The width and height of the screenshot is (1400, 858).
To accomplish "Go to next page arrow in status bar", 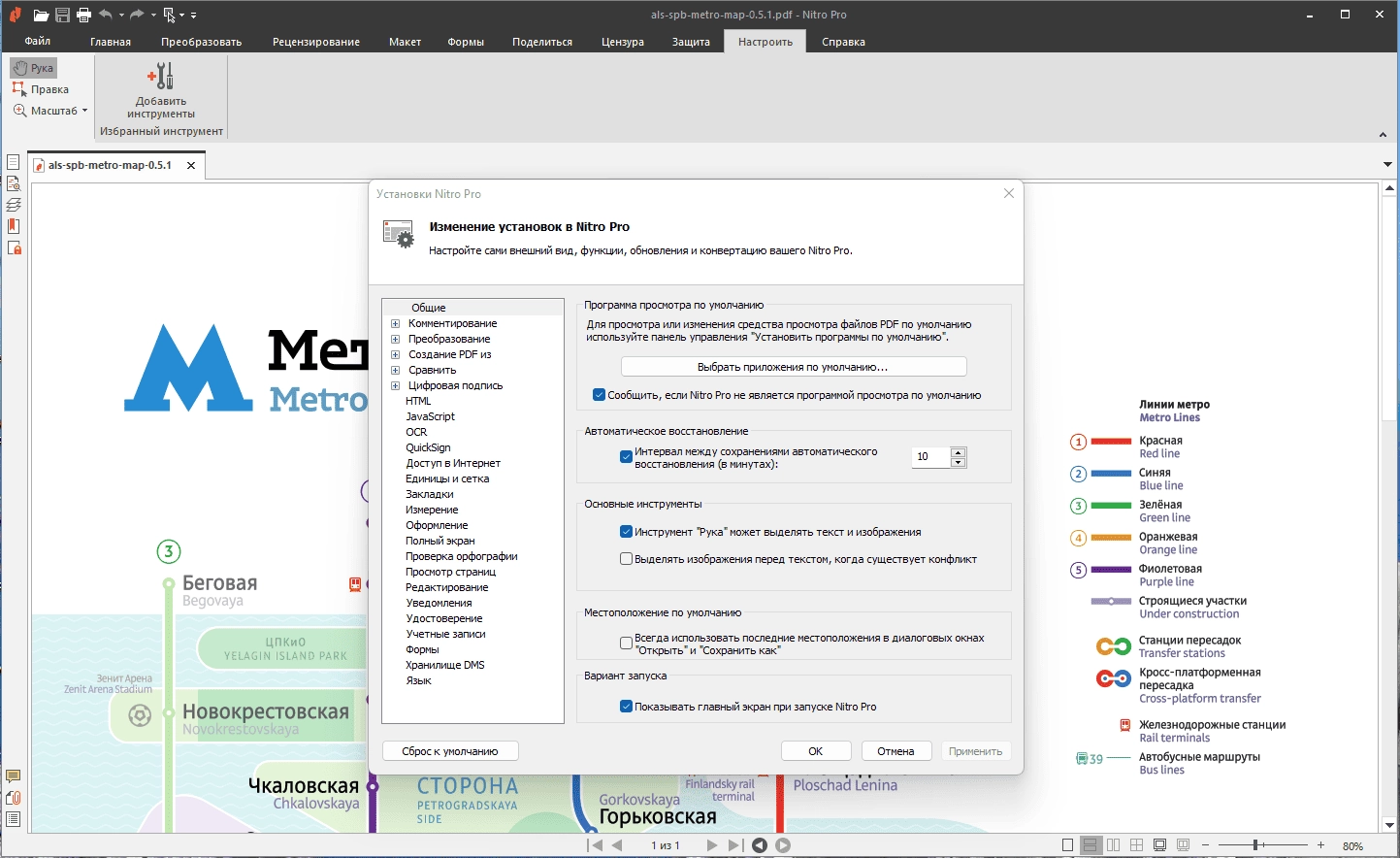I will click(x=712, y=845).
